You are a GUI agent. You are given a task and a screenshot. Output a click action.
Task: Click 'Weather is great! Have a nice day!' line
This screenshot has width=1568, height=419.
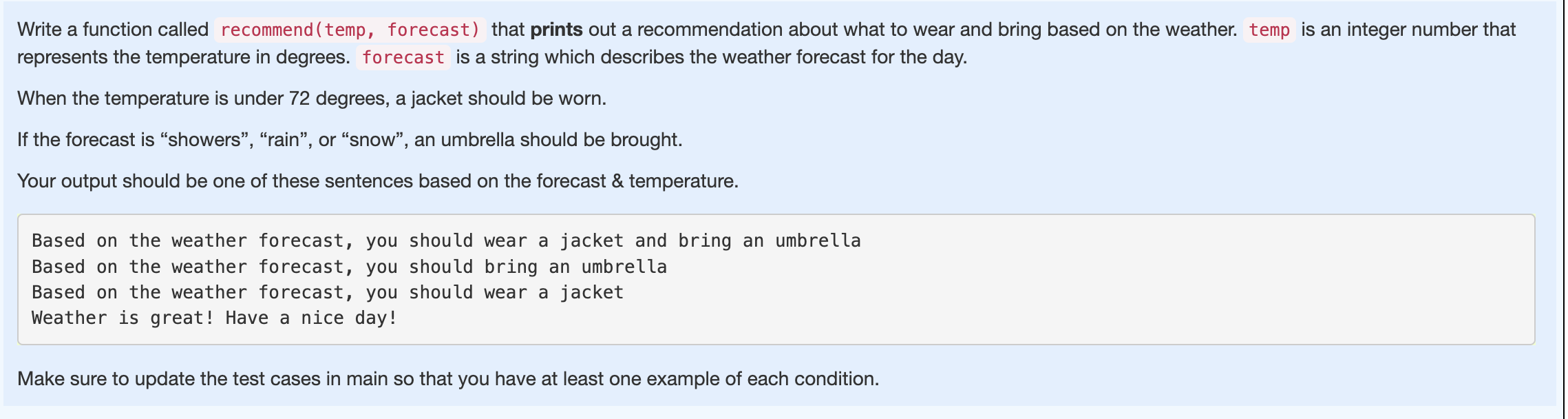[x=215, y=318]
